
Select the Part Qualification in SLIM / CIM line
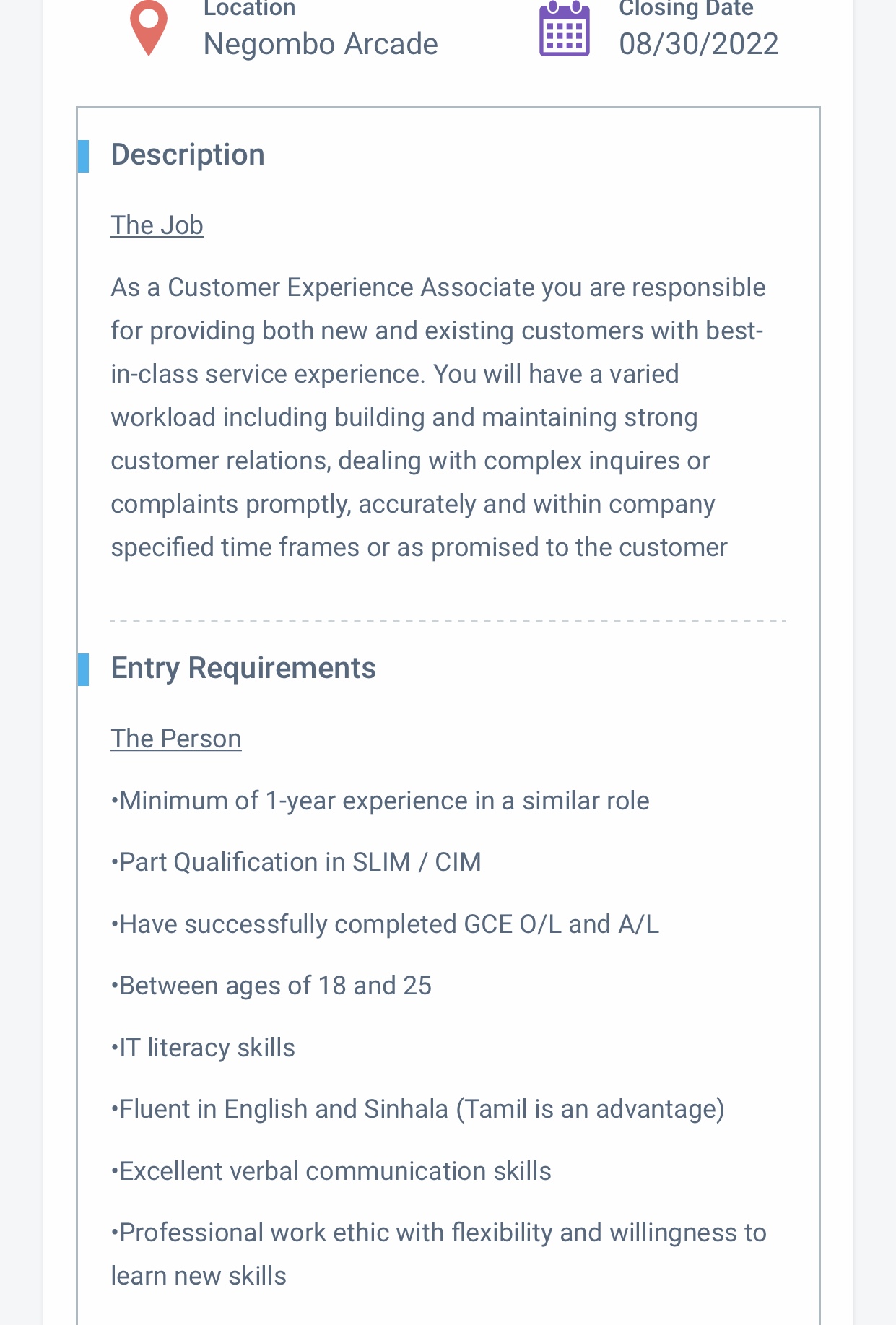pyautogui.click(x=296, y=862)
